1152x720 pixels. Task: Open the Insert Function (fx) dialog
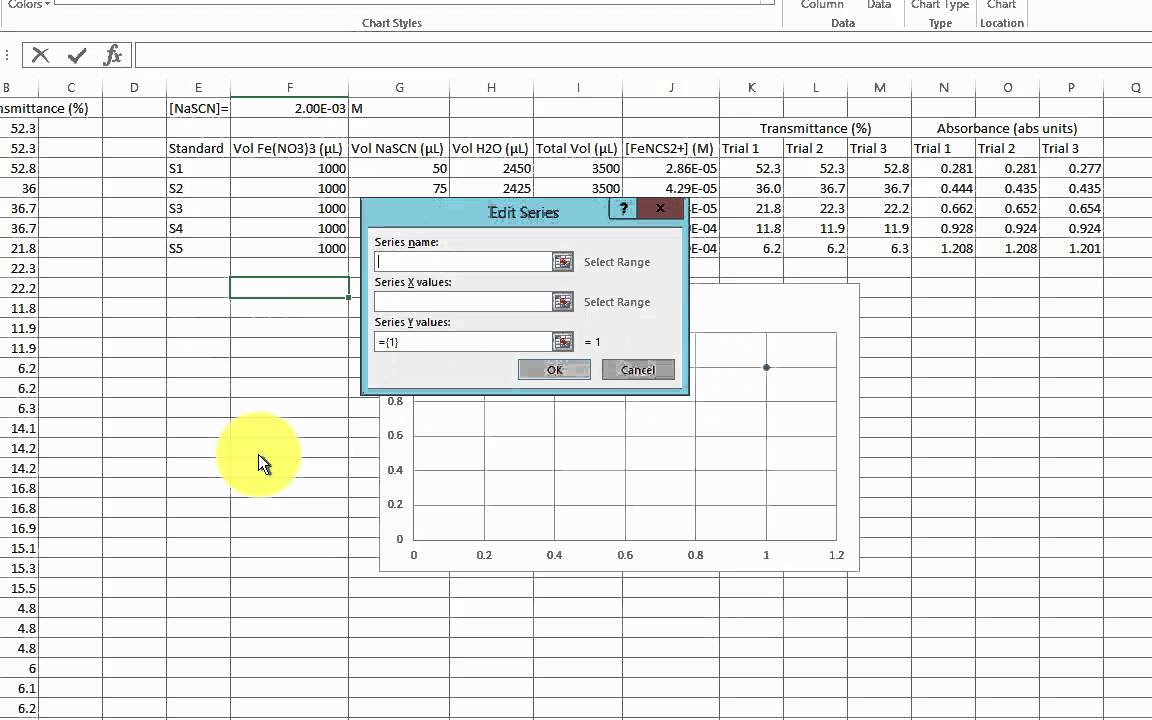[x=112, y=55]
